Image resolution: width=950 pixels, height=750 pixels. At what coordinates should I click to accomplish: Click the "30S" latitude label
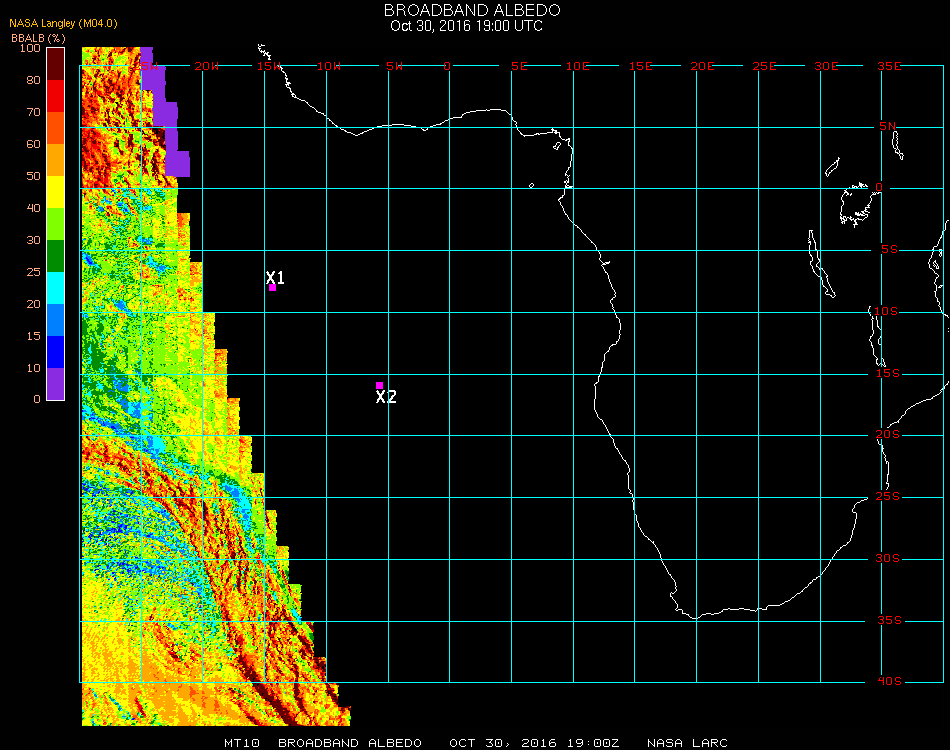pos(888,558)
